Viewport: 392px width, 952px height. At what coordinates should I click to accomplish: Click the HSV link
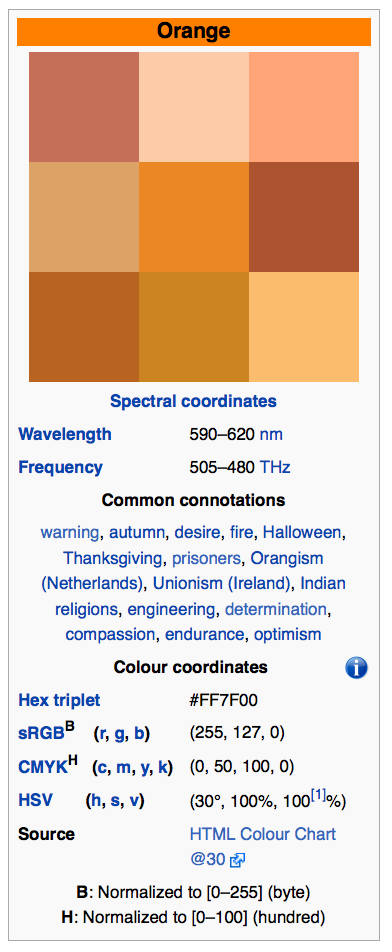35,801
